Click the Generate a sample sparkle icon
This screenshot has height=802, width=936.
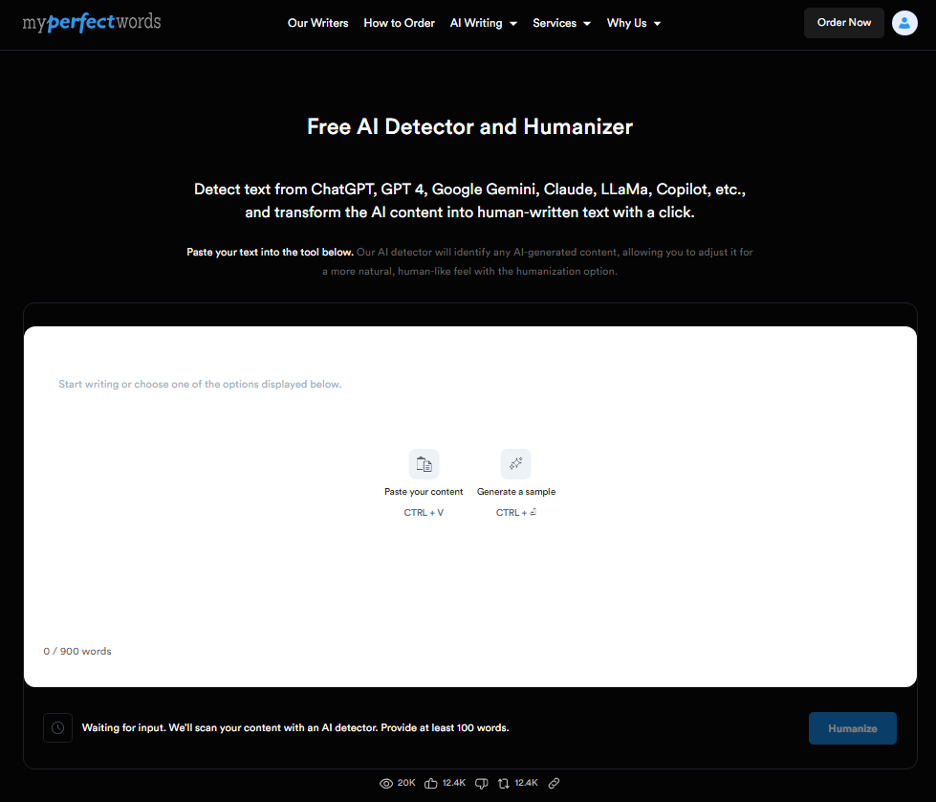pos(516,464)
